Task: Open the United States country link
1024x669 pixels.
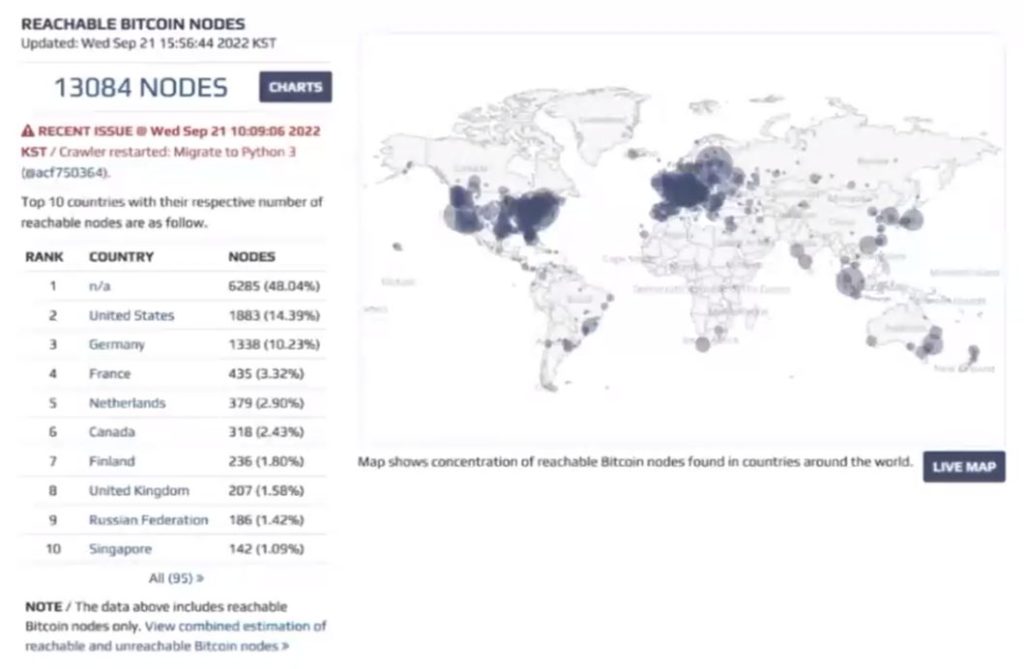Action: pos(131,316)
